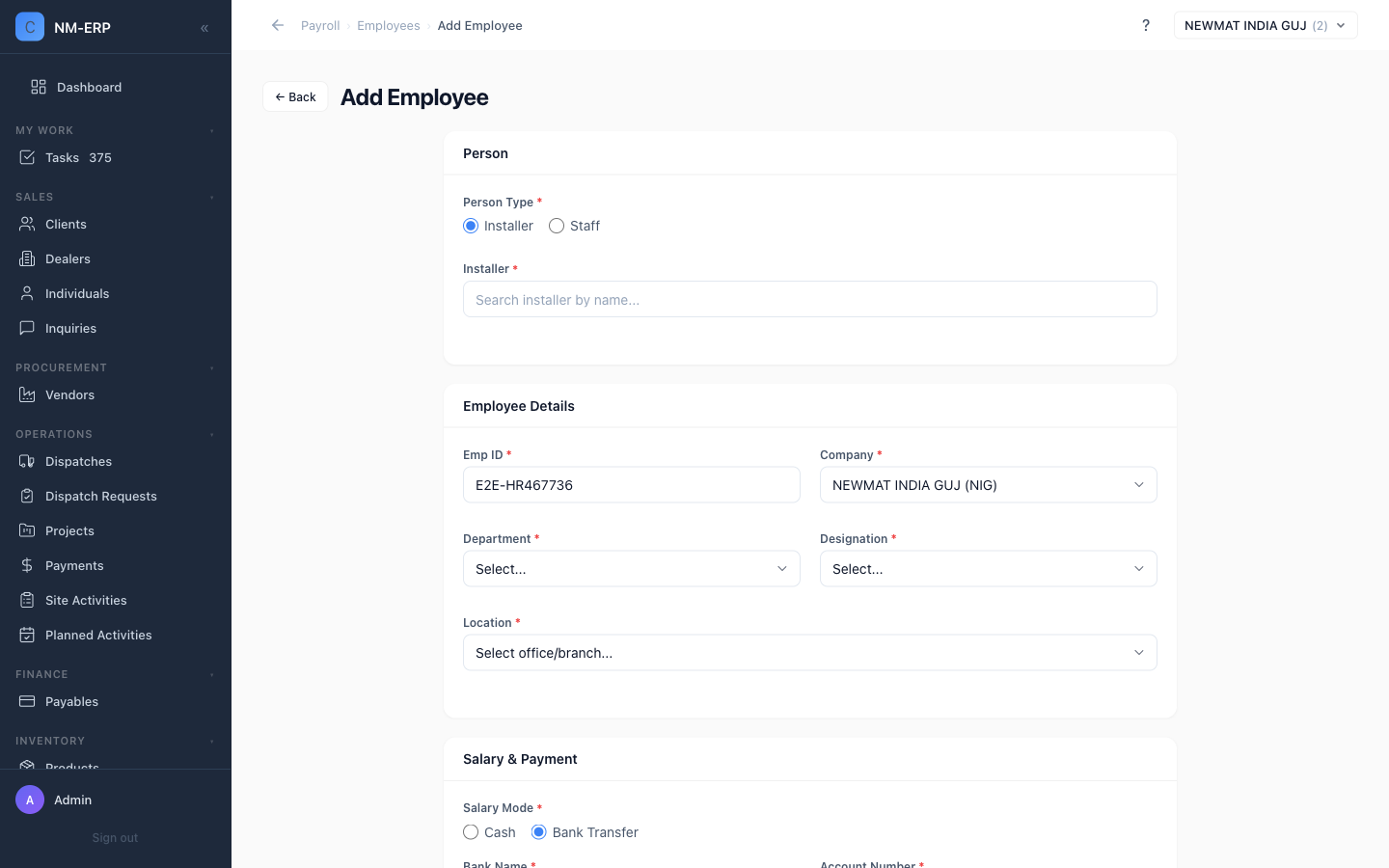The width and height of the screenshot is (1389, 868).
Task: Collapse the FINANCE sidebar section
Action: click(x=211, y=674)
